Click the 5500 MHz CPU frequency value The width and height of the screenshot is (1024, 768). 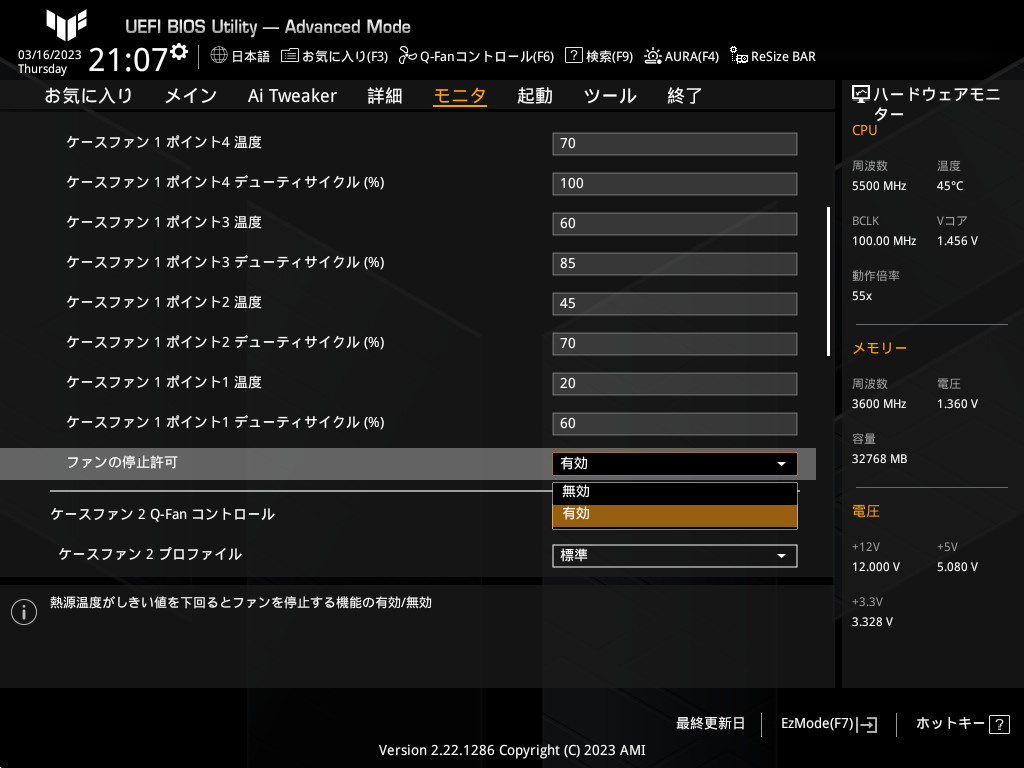point(879,186)
